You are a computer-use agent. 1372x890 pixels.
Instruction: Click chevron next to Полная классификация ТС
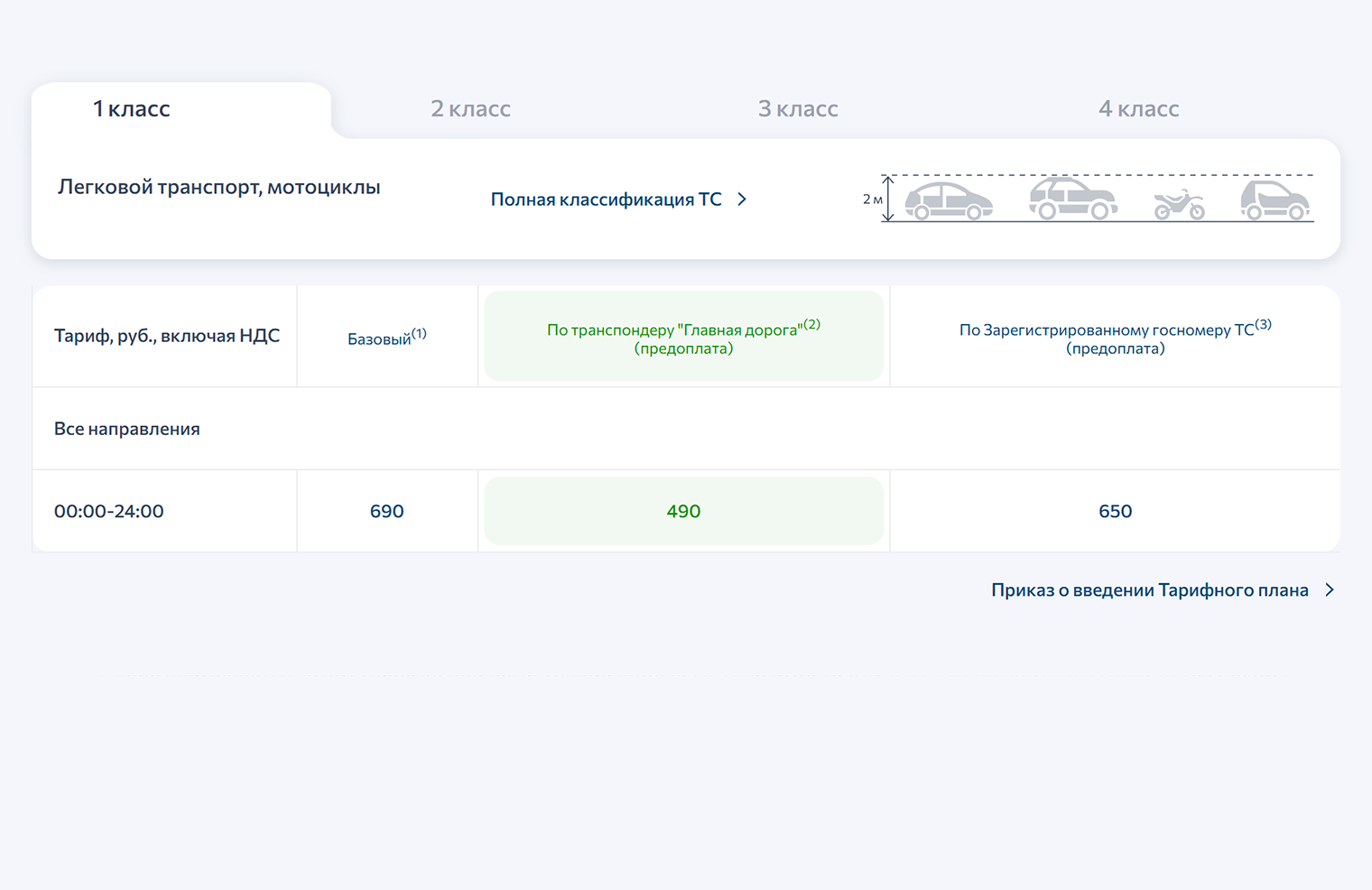[742, 199]
